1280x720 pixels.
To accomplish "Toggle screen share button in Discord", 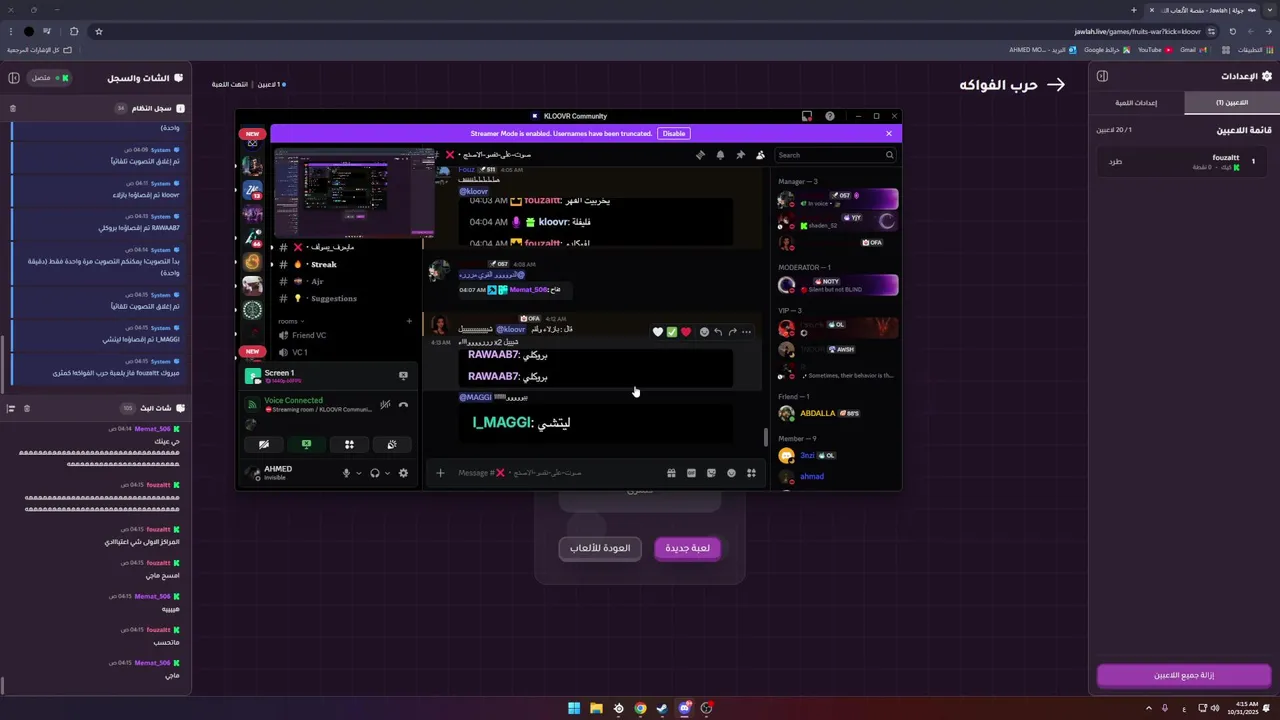I will 306,444.
